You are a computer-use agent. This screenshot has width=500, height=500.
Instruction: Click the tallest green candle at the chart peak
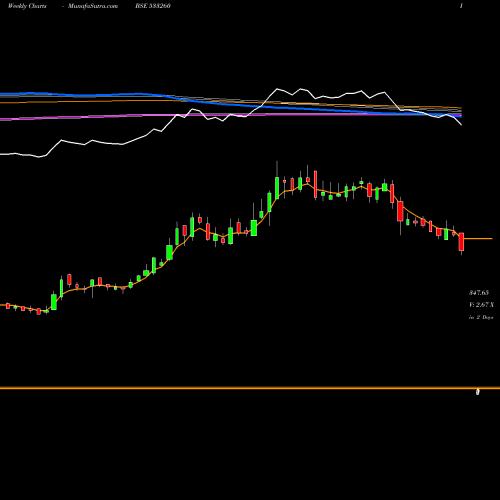coord(277,188)
